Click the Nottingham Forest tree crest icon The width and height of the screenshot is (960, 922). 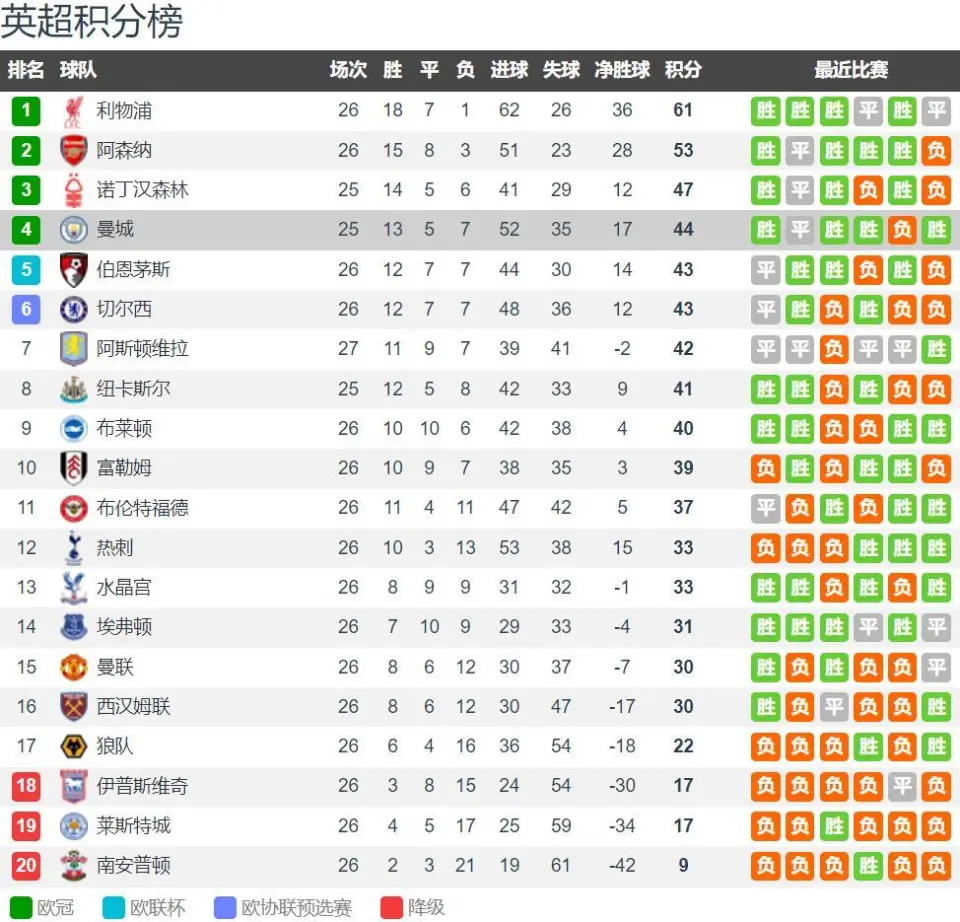tap(73, 190)
